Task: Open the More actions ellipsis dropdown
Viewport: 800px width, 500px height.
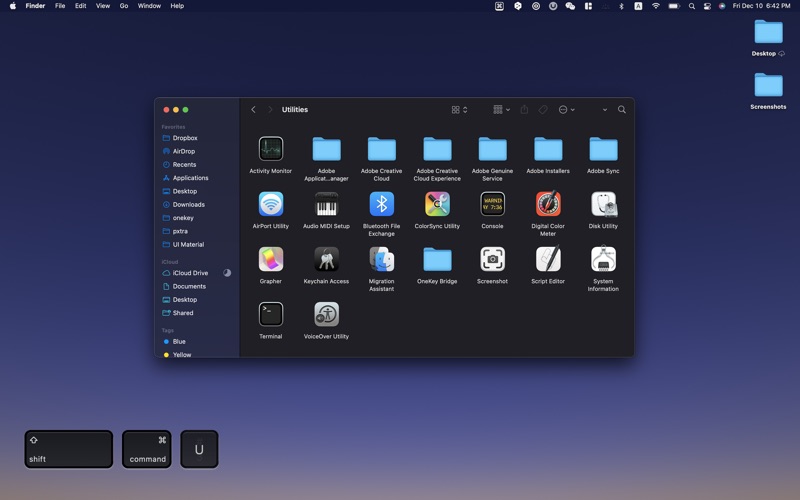Action: click(566, 110)
